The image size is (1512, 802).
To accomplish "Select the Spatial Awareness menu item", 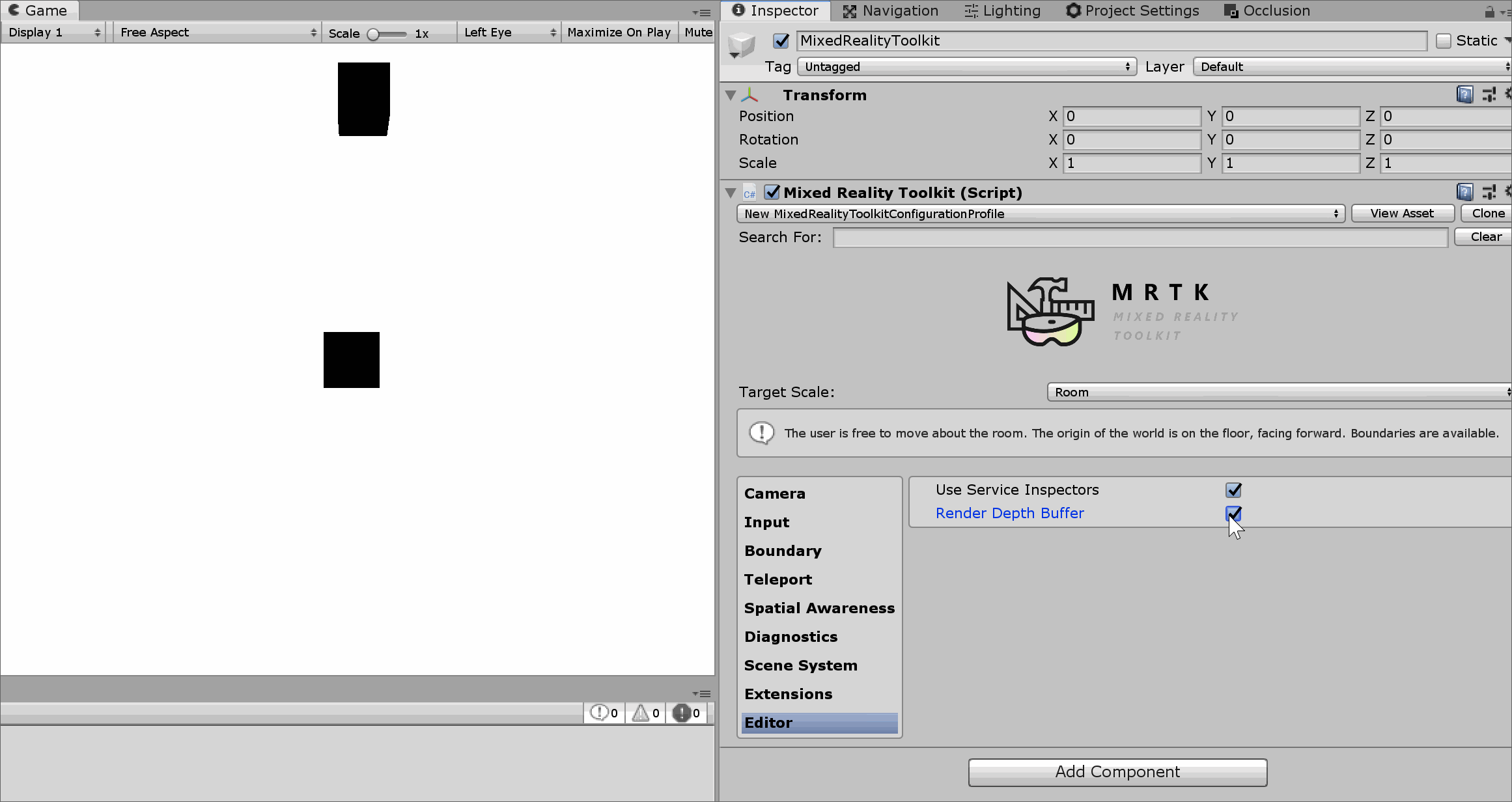I will click(x=819, y=607).
